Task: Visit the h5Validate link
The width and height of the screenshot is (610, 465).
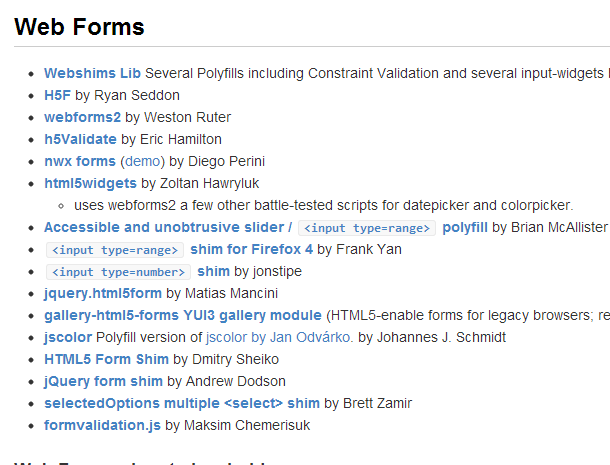Action: point(80,139)
